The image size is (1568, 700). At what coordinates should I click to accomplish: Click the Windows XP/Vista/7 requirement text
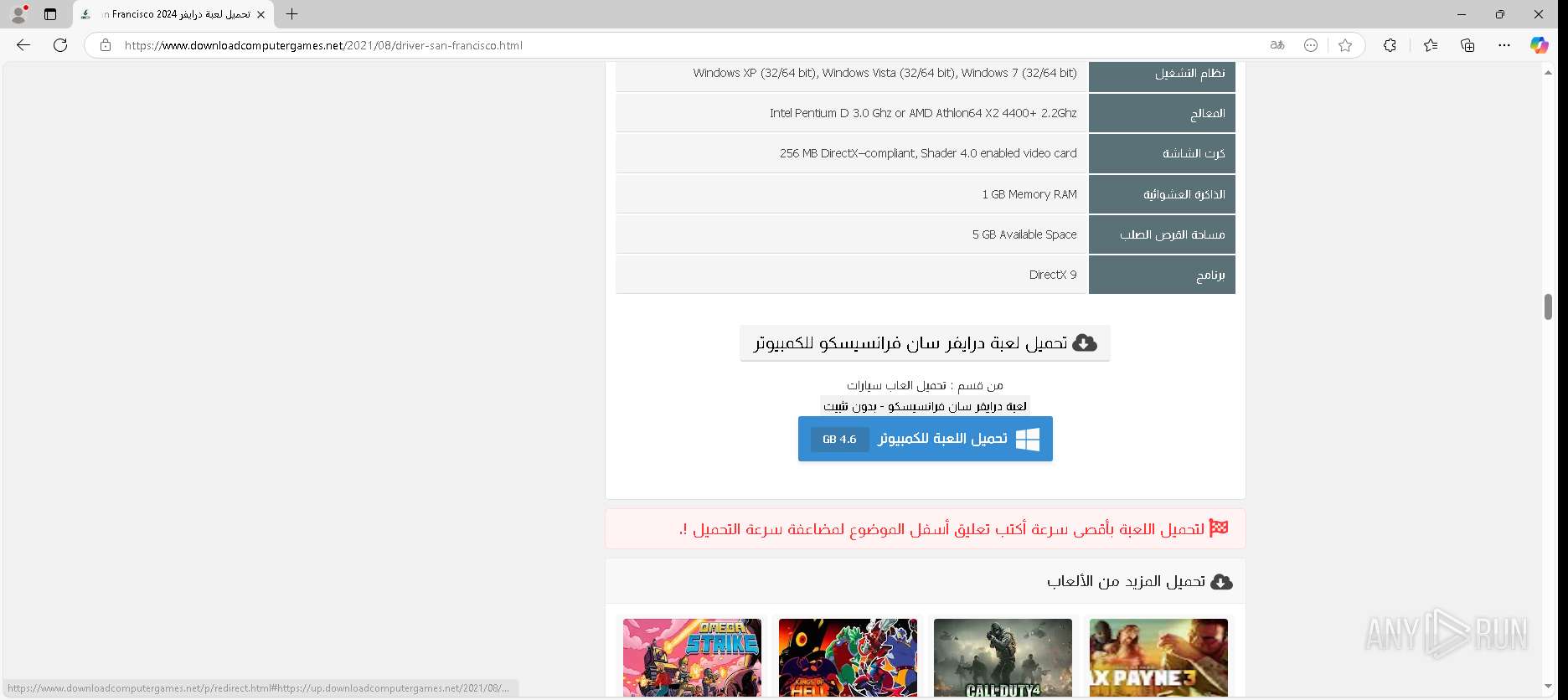tap(885, 73)
